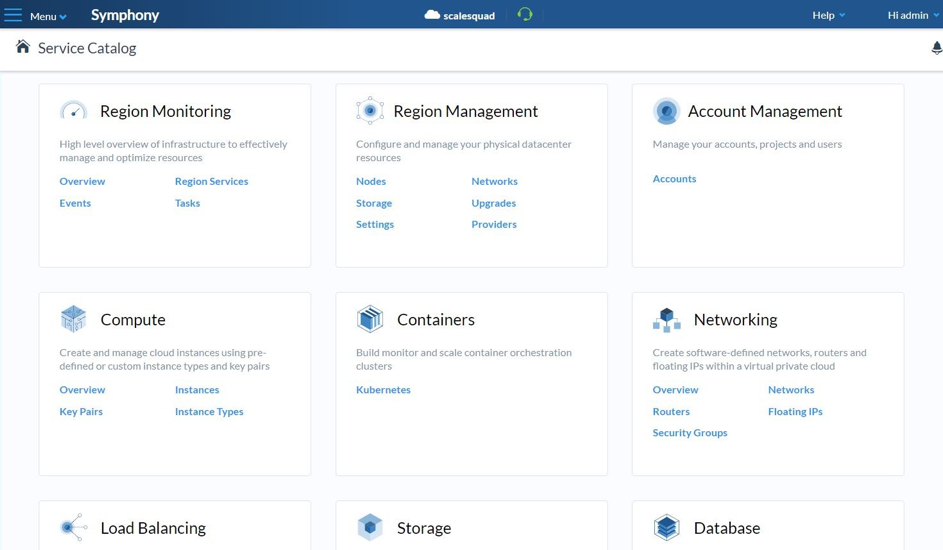Open the Routers link
This screenshot has height=550, width=943.
coord(671,411)
